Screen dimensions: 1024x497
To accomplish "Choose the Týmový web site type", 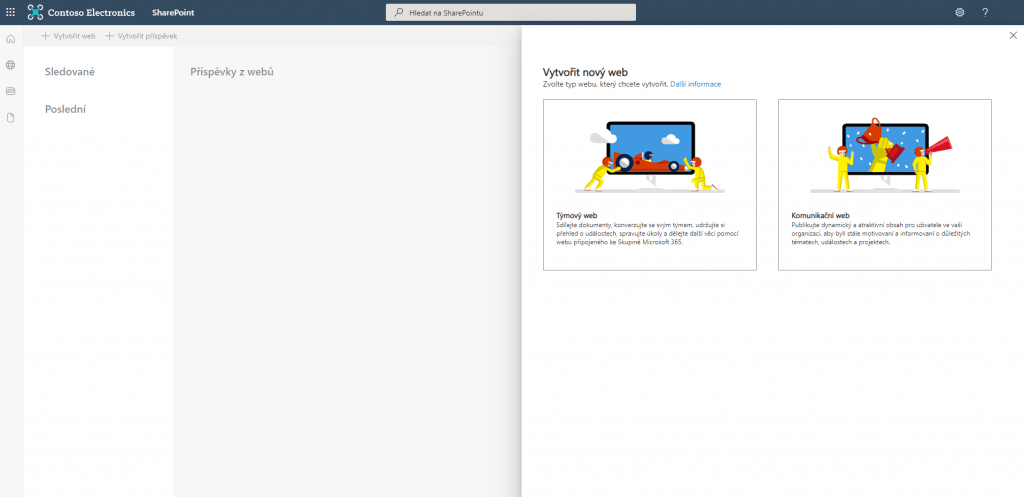I will coord(649,185).
